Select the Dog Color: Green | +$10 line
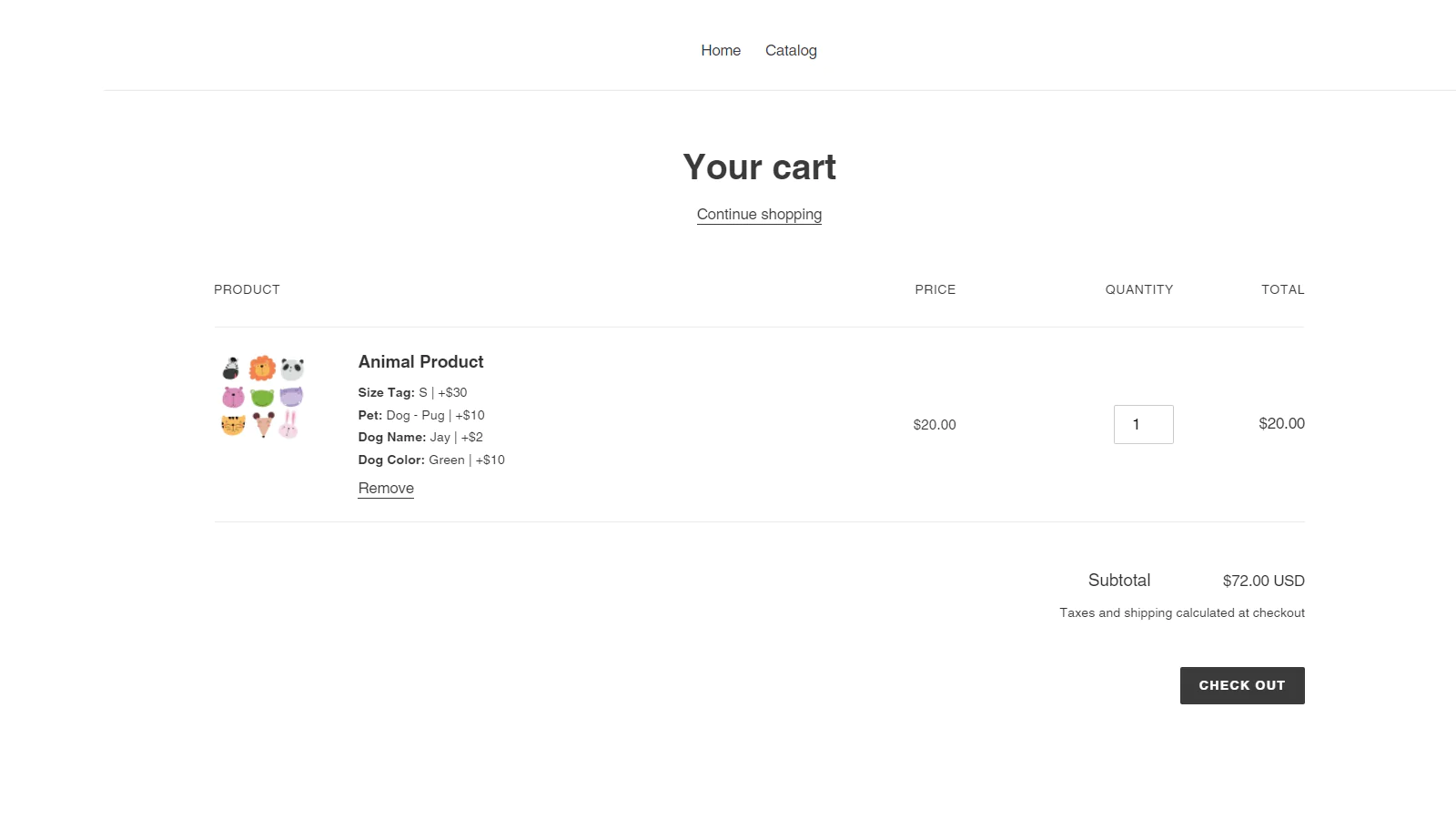This screenshot has height=819, width=1456. pyautogui.click(x=431, y=460)
